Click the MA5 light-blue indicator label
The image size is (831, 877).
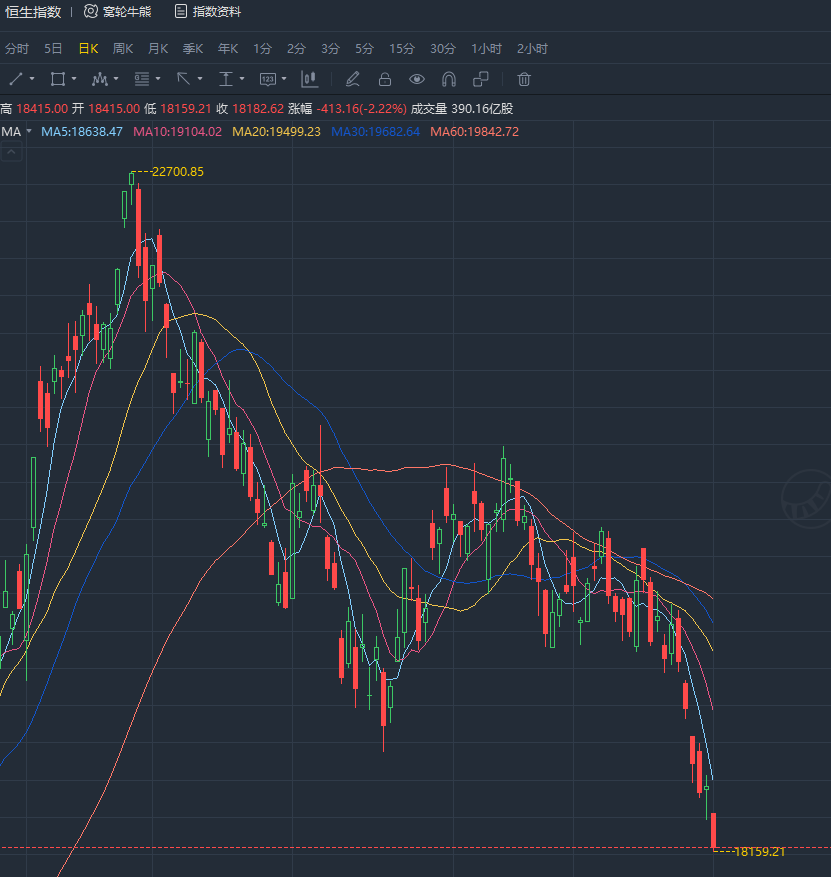pos(82,131)
